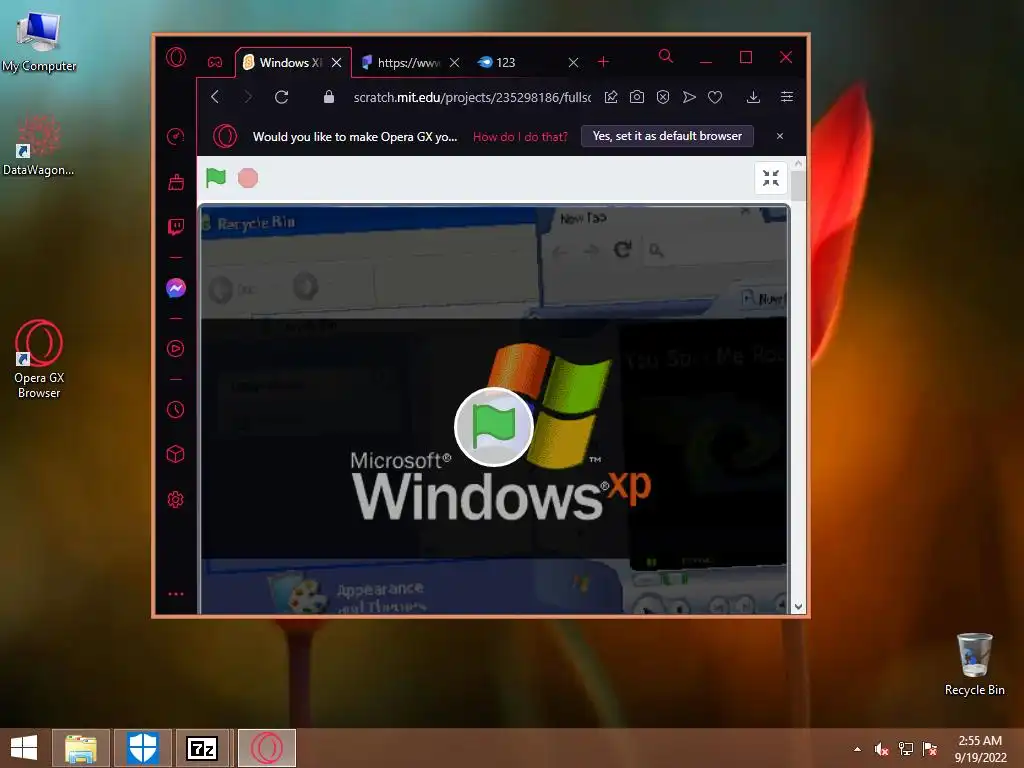This screenshot has width=1024, height=768.
Task: Go forward to next page
Action: [248, 97]
